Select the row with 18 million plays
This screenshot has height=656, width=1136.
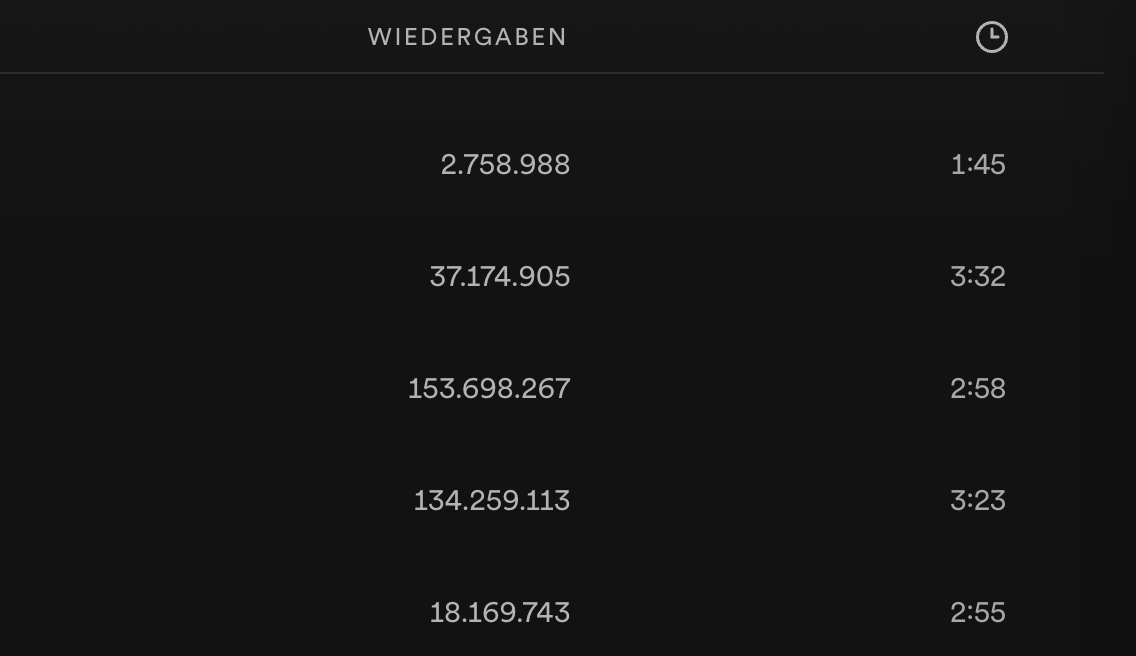(499, 612)
